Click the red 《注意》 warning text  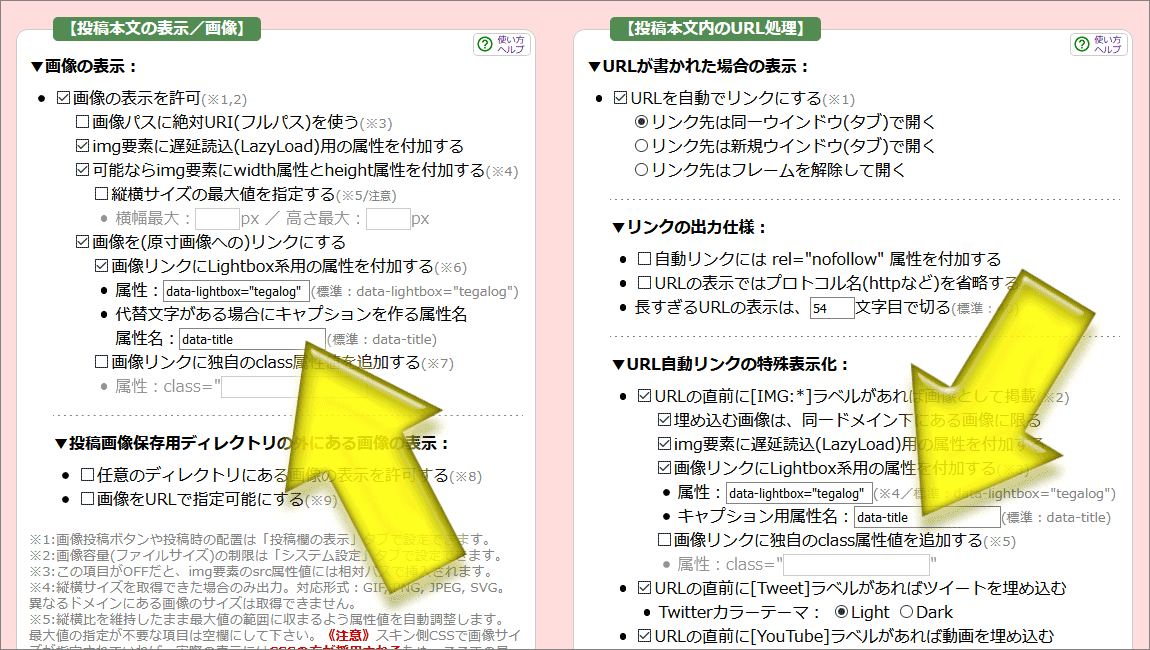[x=348, y=635]
